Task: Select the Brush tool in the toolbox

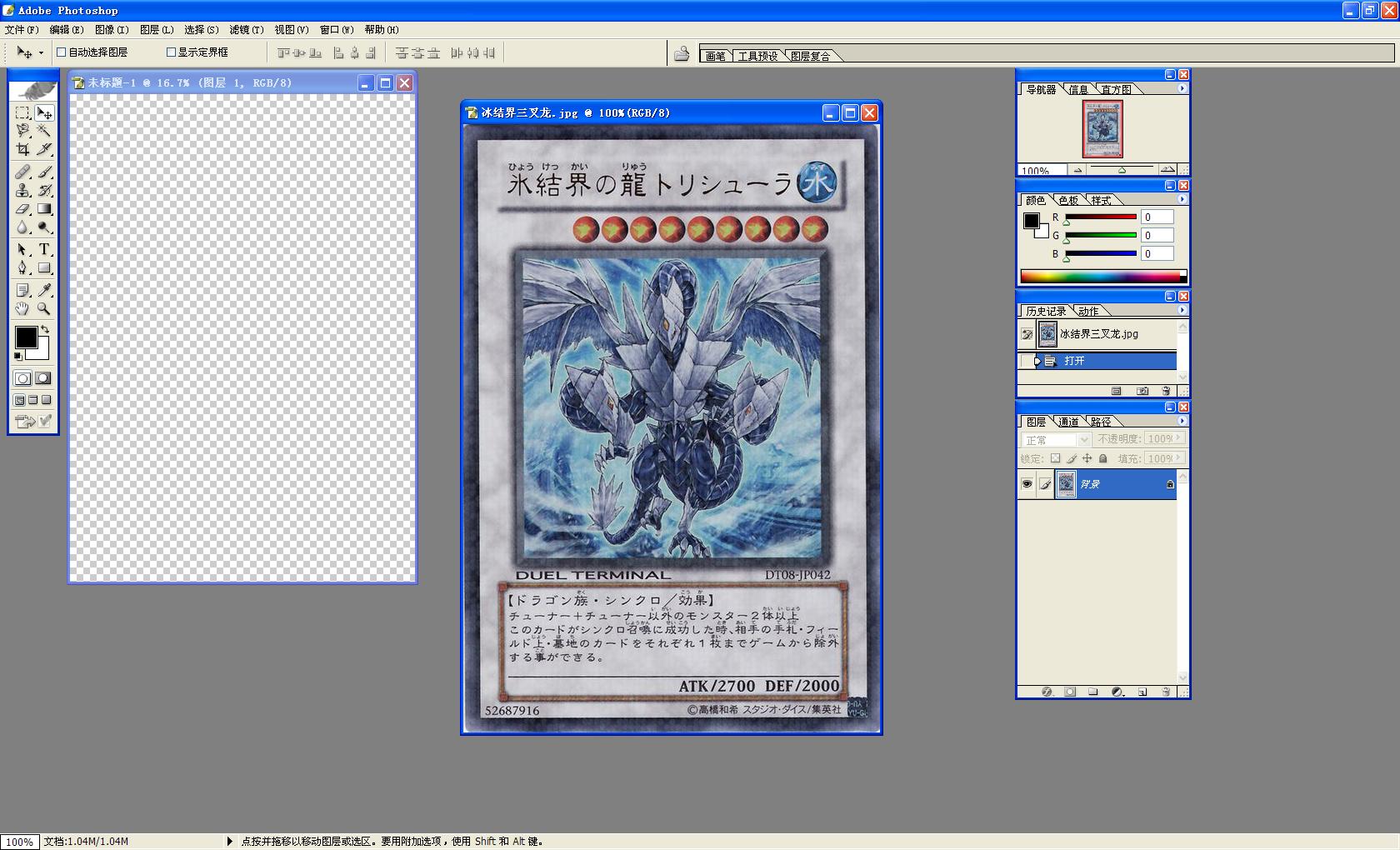Action: click(x=44, y=172)
